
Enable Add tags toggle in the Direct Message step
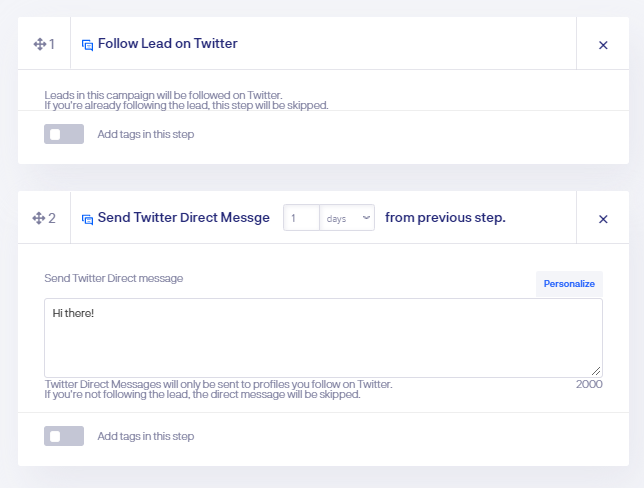[64, 436]
